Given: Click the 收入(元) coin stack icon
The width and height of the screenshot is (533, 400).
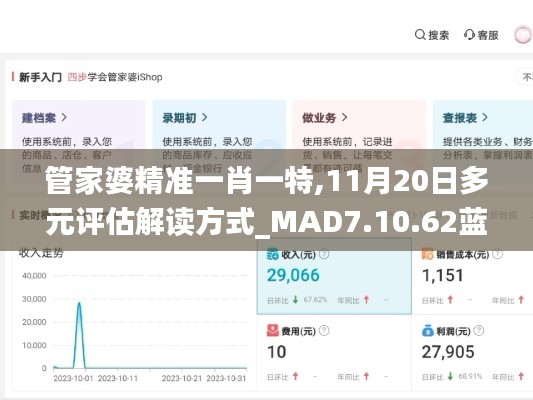Looking at the screenshot, I should 273,254.
